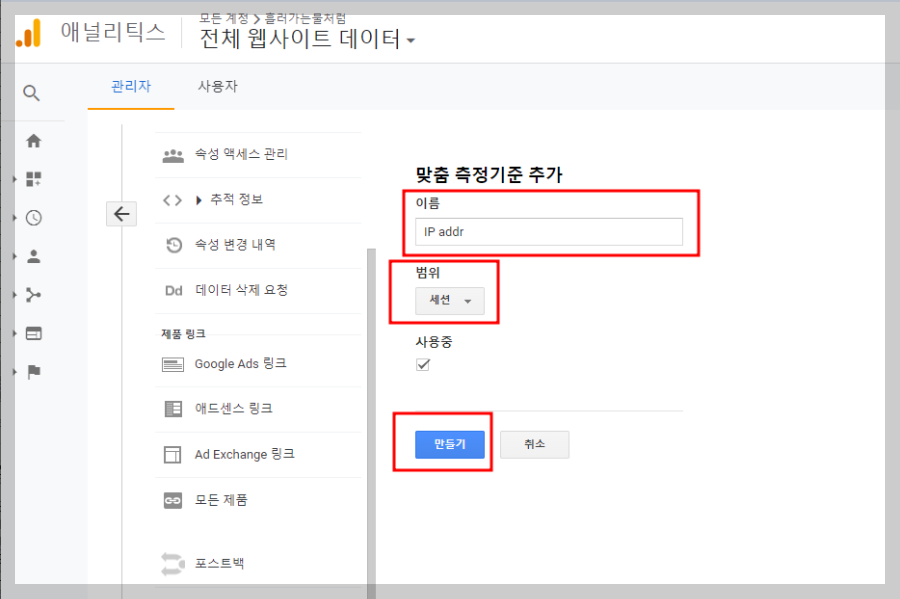Click the Acquisition branching icon
The width and height of the screenshot is (900, 599).
[x=33, y=294]
